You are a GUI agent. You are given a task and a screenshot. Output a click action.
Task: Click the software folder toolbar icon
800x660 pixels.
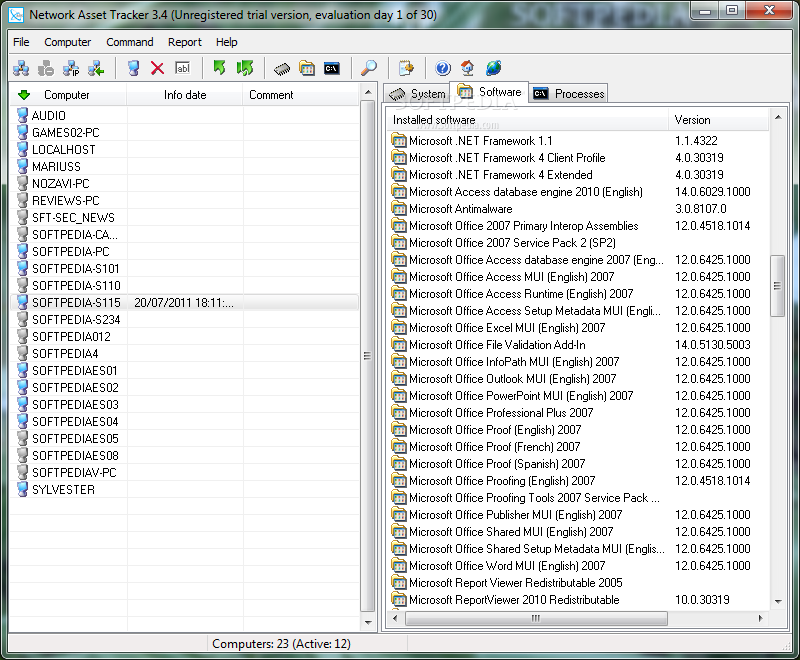[307, 68]
